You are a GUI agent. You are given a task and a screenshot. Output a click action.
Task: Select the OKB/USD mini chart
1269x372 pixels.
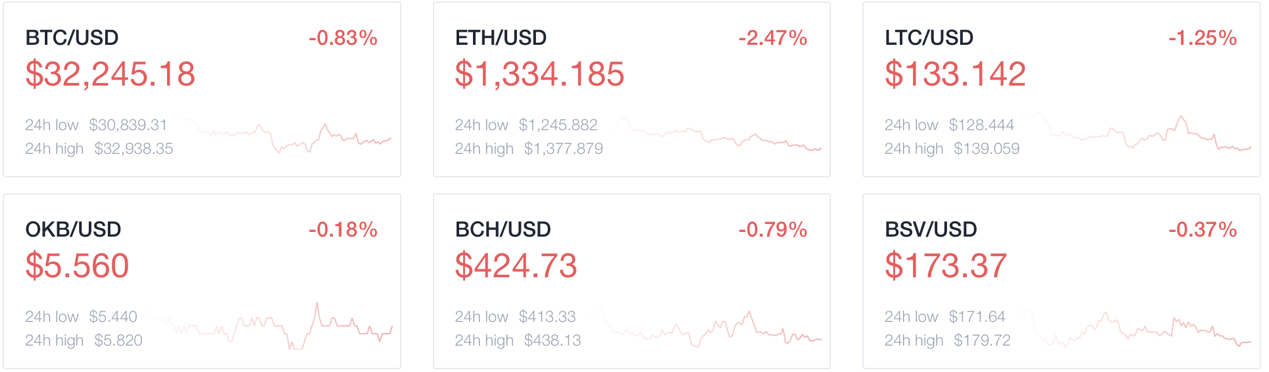[x=273, y=326]
